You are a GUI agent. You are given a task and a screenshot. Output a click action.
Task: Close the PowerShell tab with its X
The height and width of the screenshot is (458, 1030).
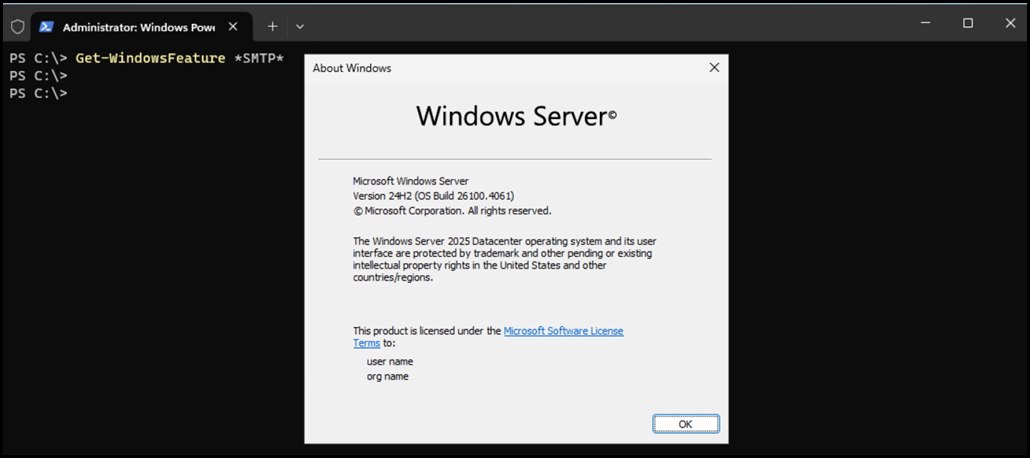pos(233,27)
